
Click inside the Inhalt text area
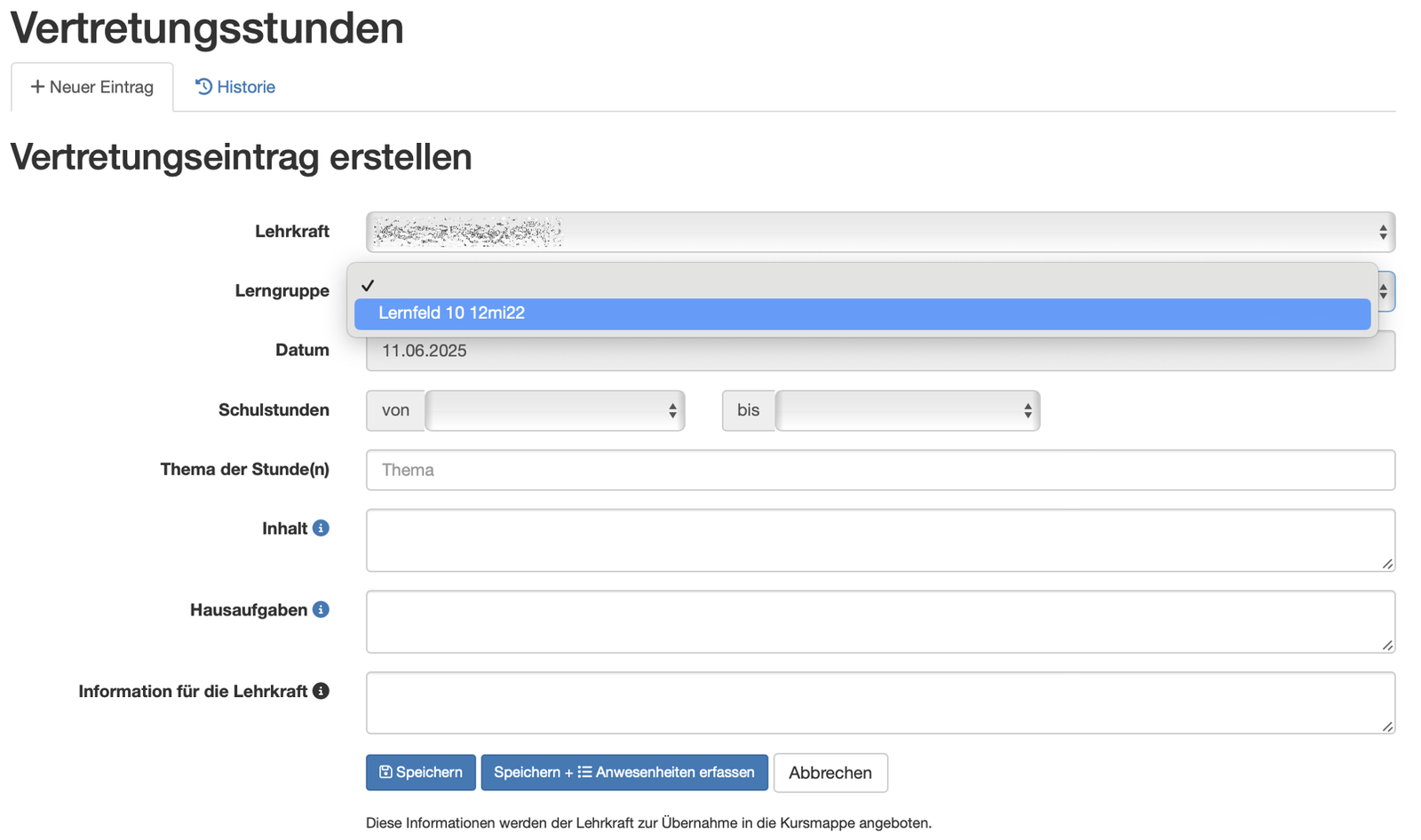[x=879, y=540]
